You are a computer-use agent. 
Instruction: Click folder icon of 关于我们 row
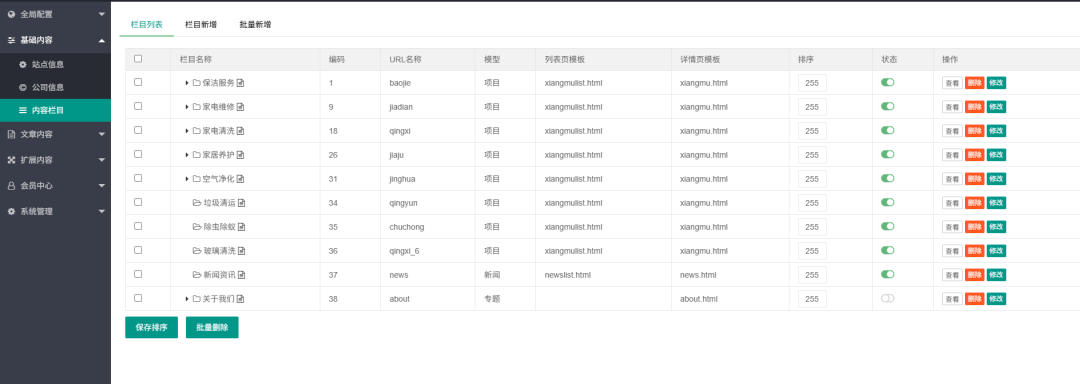coord(196,299)
